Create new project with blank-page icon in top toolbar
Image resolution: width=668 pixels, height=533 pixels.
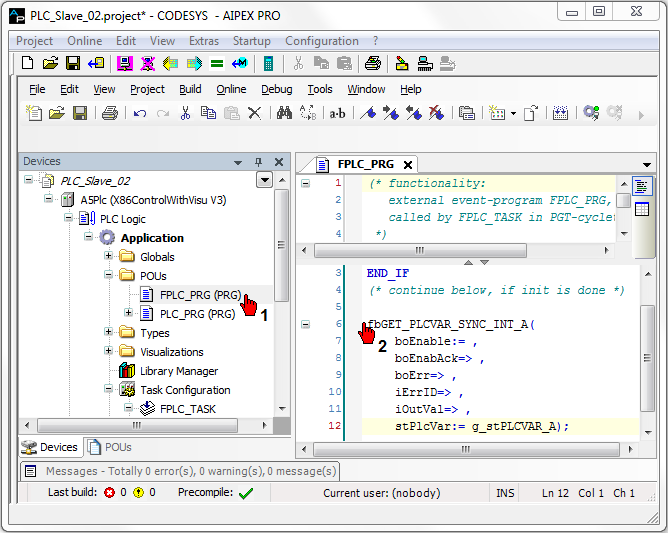28,63
